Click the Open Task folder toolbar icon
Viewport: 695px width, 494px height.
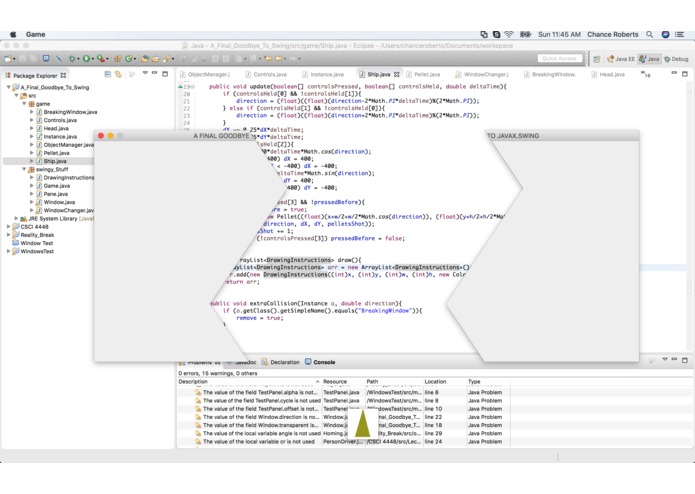pos(155,58)
